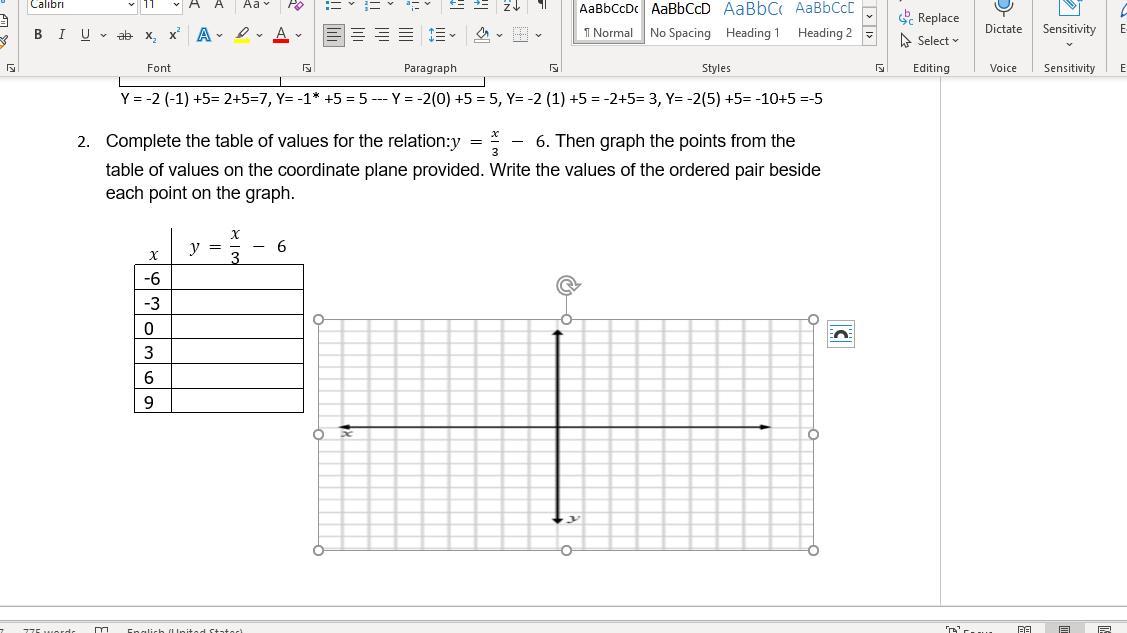Click table cell next to x value 9
The height and width of the screenshot is (633, 1127).
pos(237,400)
